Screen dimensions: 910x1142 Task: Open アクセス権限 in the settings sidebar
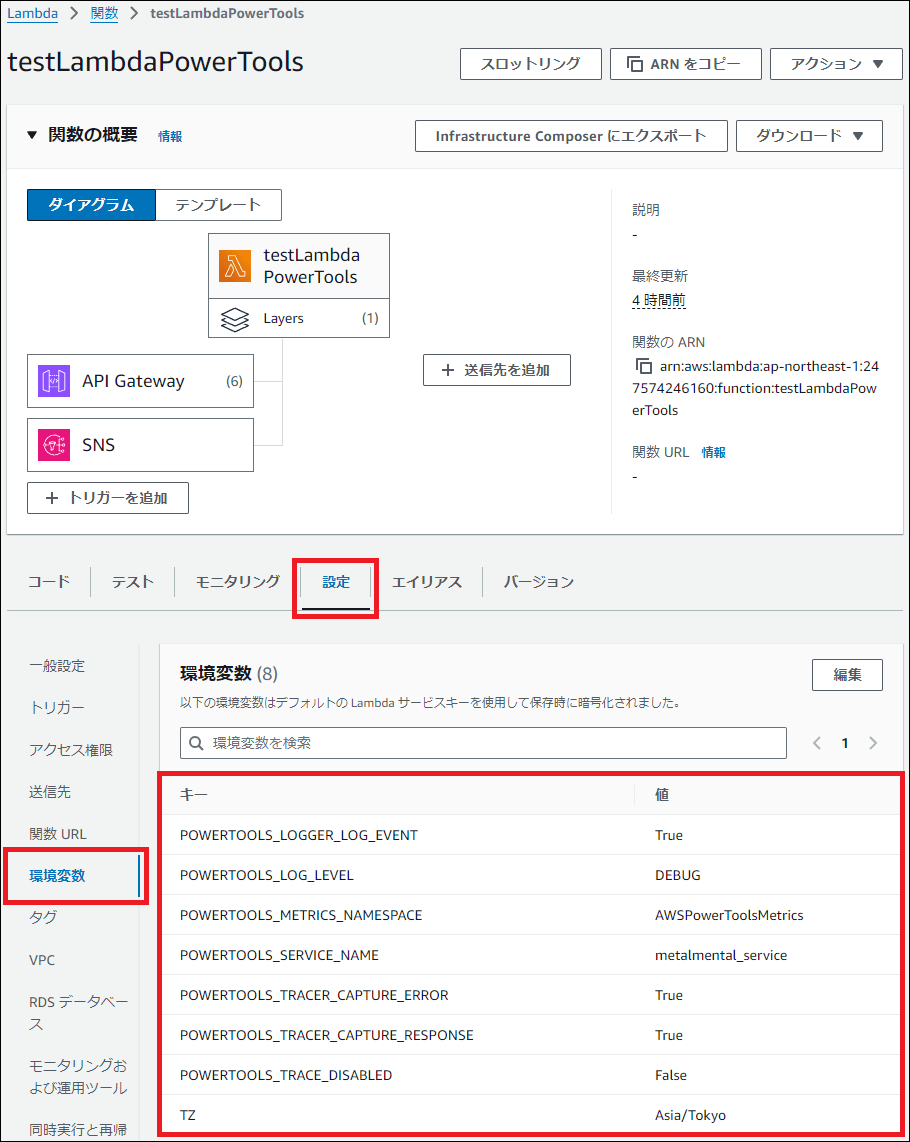tap(71, 749)
